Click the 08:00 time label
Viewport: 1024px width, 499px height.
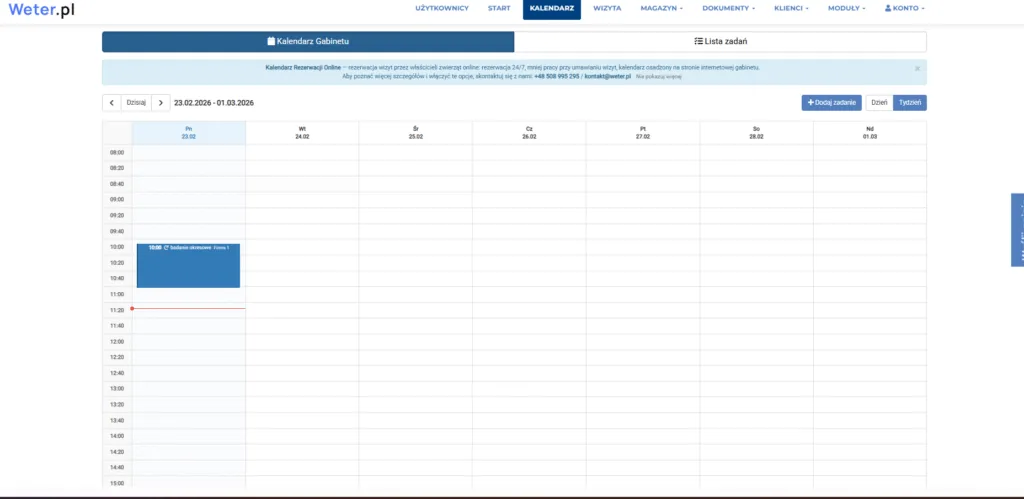pos(117,152)
